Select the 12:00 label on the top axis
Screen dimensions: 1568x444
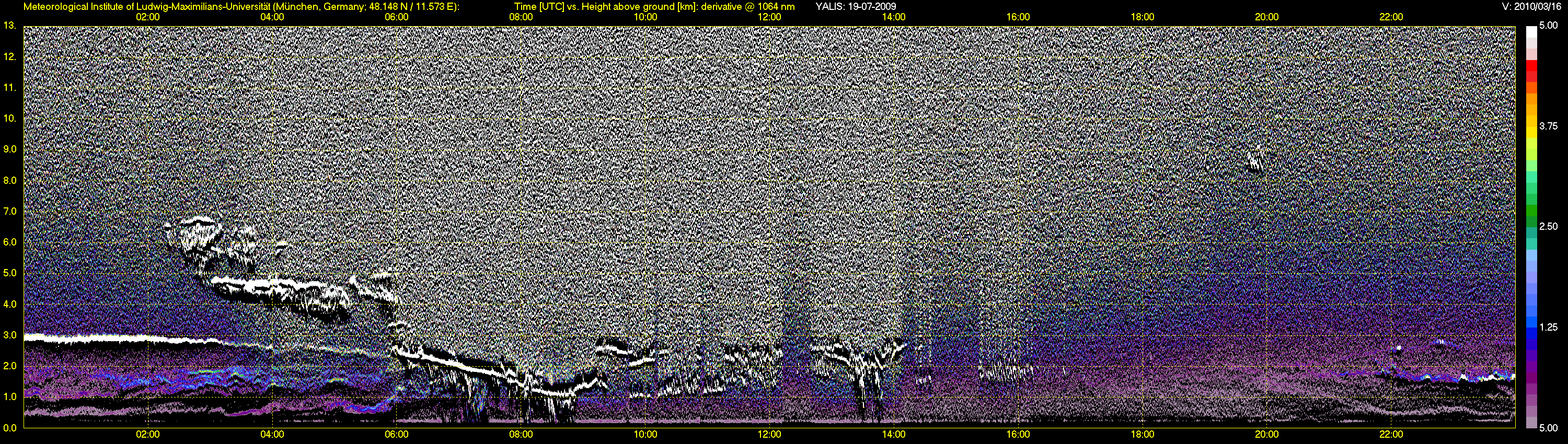point(769,17)
